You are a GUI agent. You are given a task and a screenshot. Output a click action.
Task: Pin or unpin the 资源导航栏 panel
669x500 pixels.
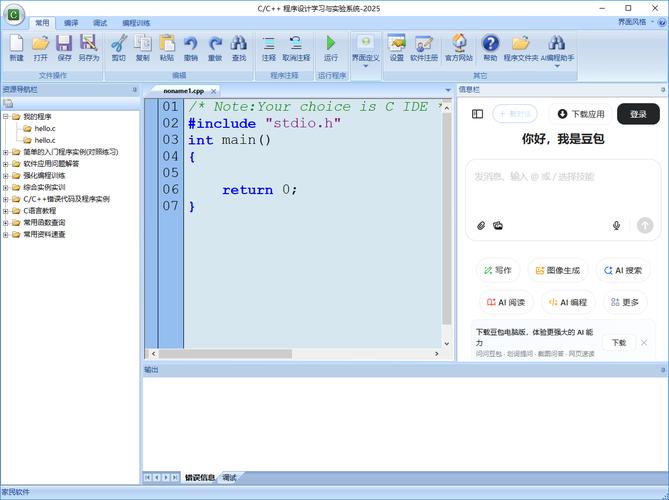[134, 90]
